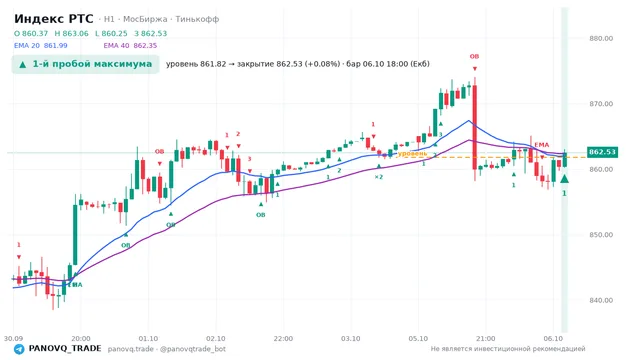Image resolution: width=640 pixels, height=360 pixels.
Task: Click the green triangle in the breakout badge
Action: pyautogui.click(x=23, y=64)
